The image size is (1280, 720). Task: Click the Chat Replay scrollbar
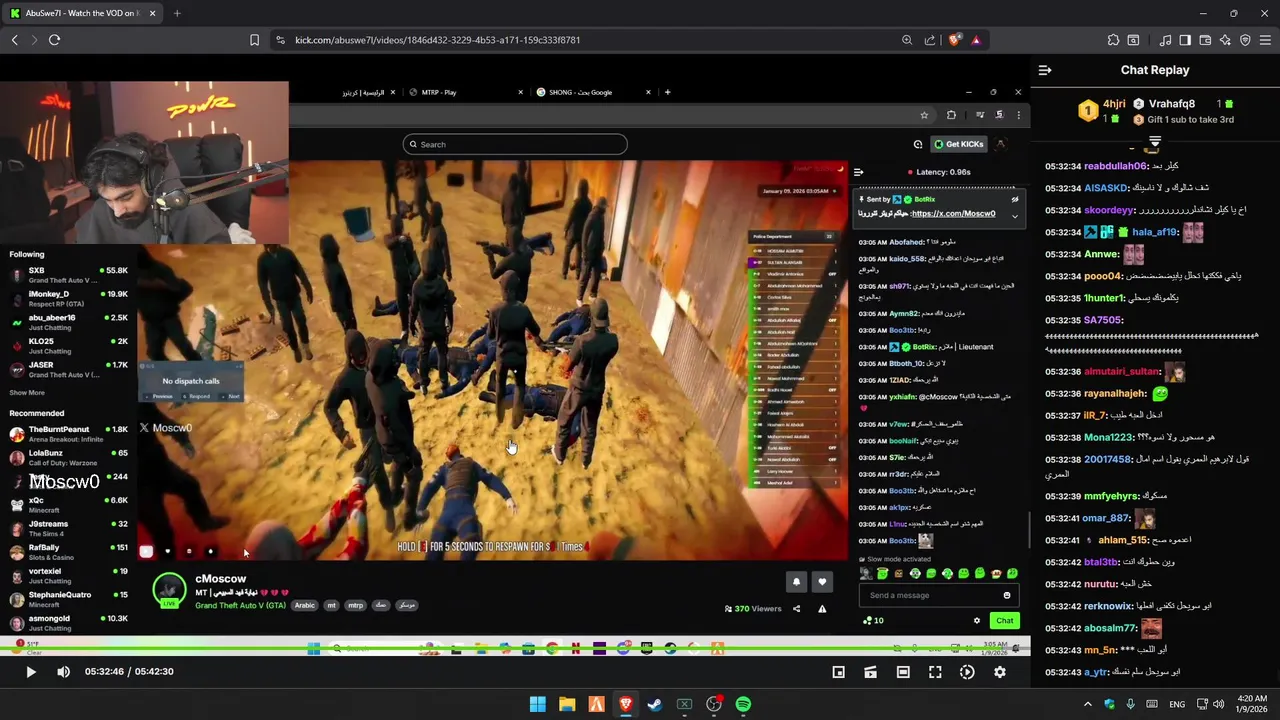1031,530
